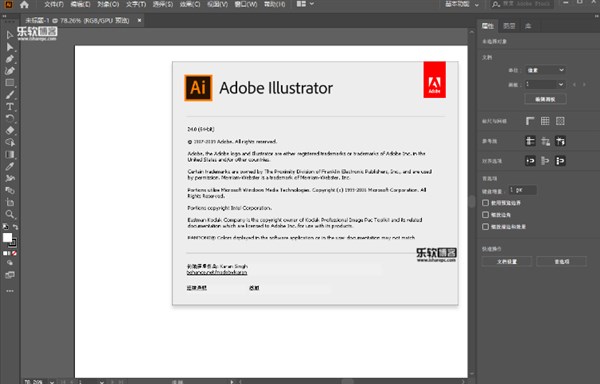Image resolution: width=600 pixels, height=384 pixels.
Task: Collapse the right panel dock expander
Action: click(x=596, y=16)
